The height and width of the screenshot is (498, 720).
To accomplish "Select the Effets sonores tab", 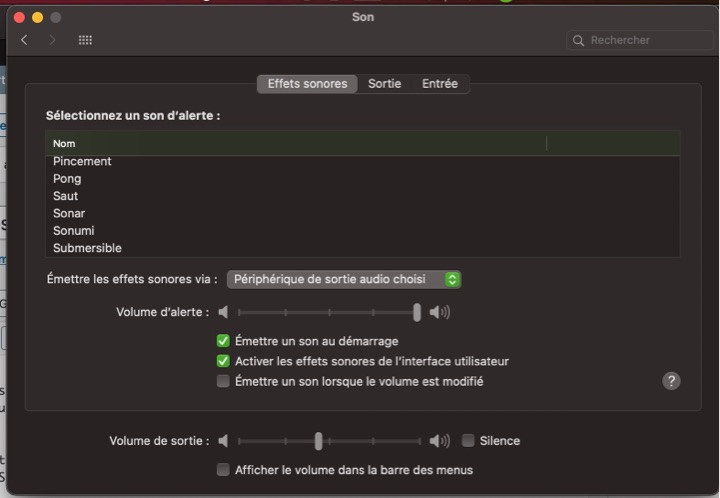I will 307,84.
